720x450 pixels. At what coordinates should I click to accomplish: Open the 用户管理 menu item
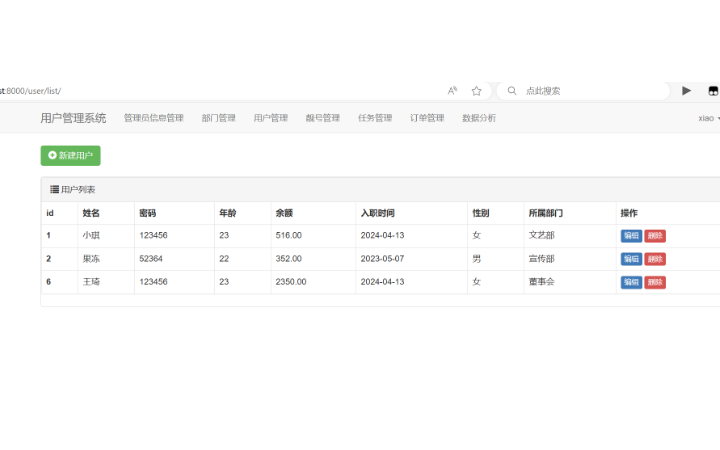[x=271, y=118]
